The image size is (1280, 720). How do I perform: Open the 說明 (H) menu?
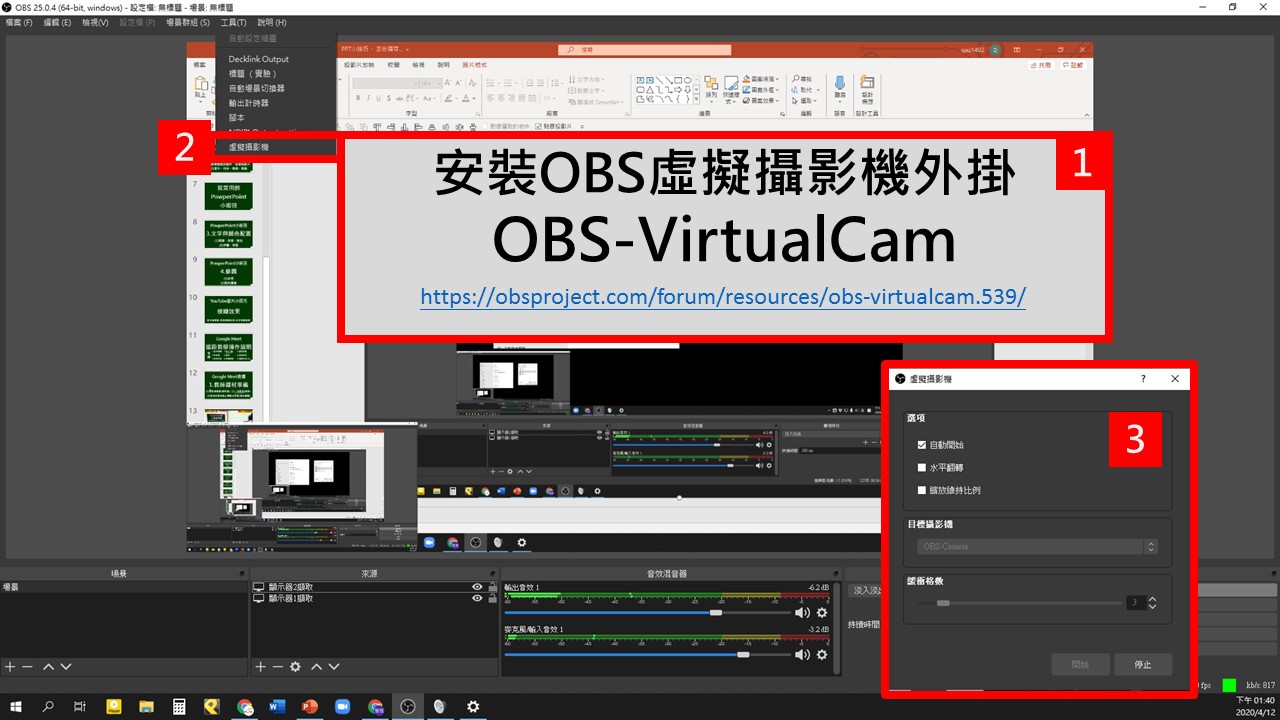pyautogui.click(x=272, y=22)
